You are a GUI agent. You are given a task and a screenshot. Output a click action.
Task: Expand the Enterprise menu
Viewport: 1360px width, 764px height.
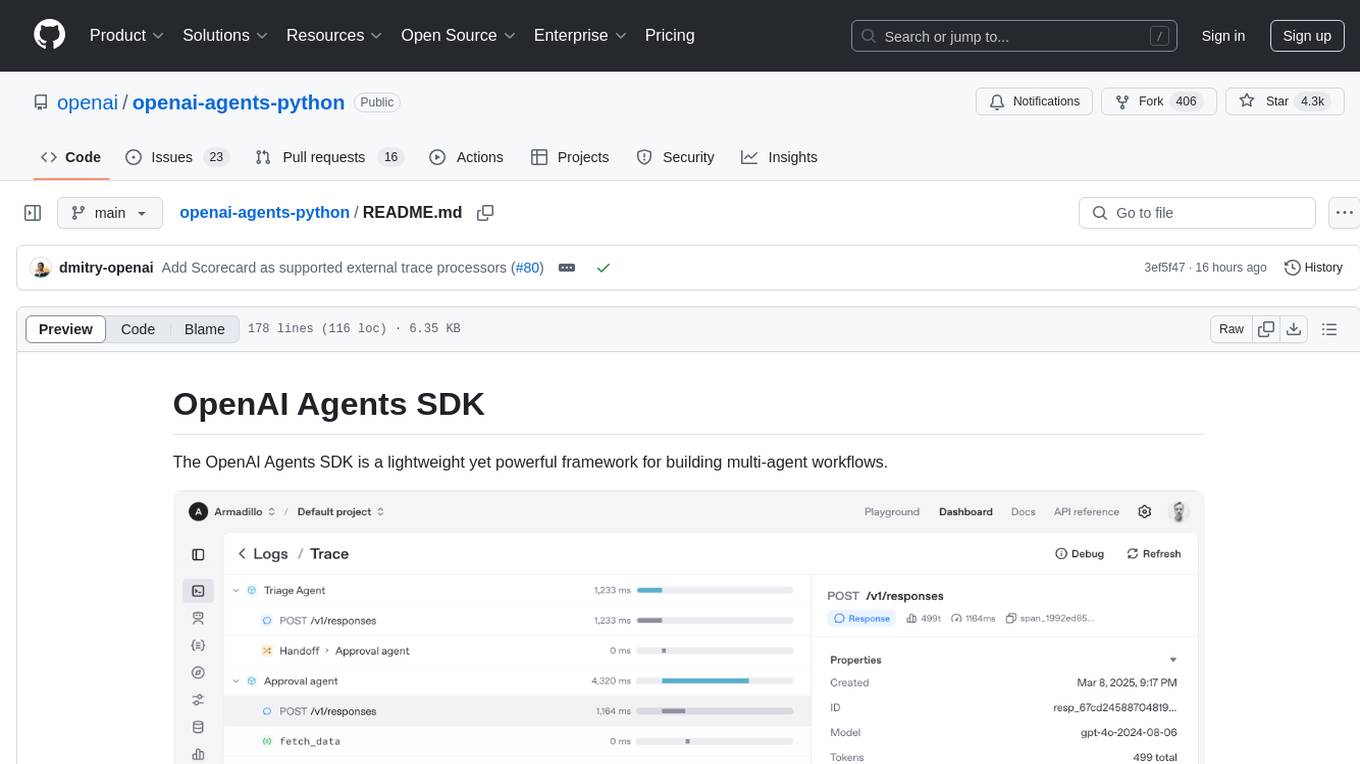point(580,35)
